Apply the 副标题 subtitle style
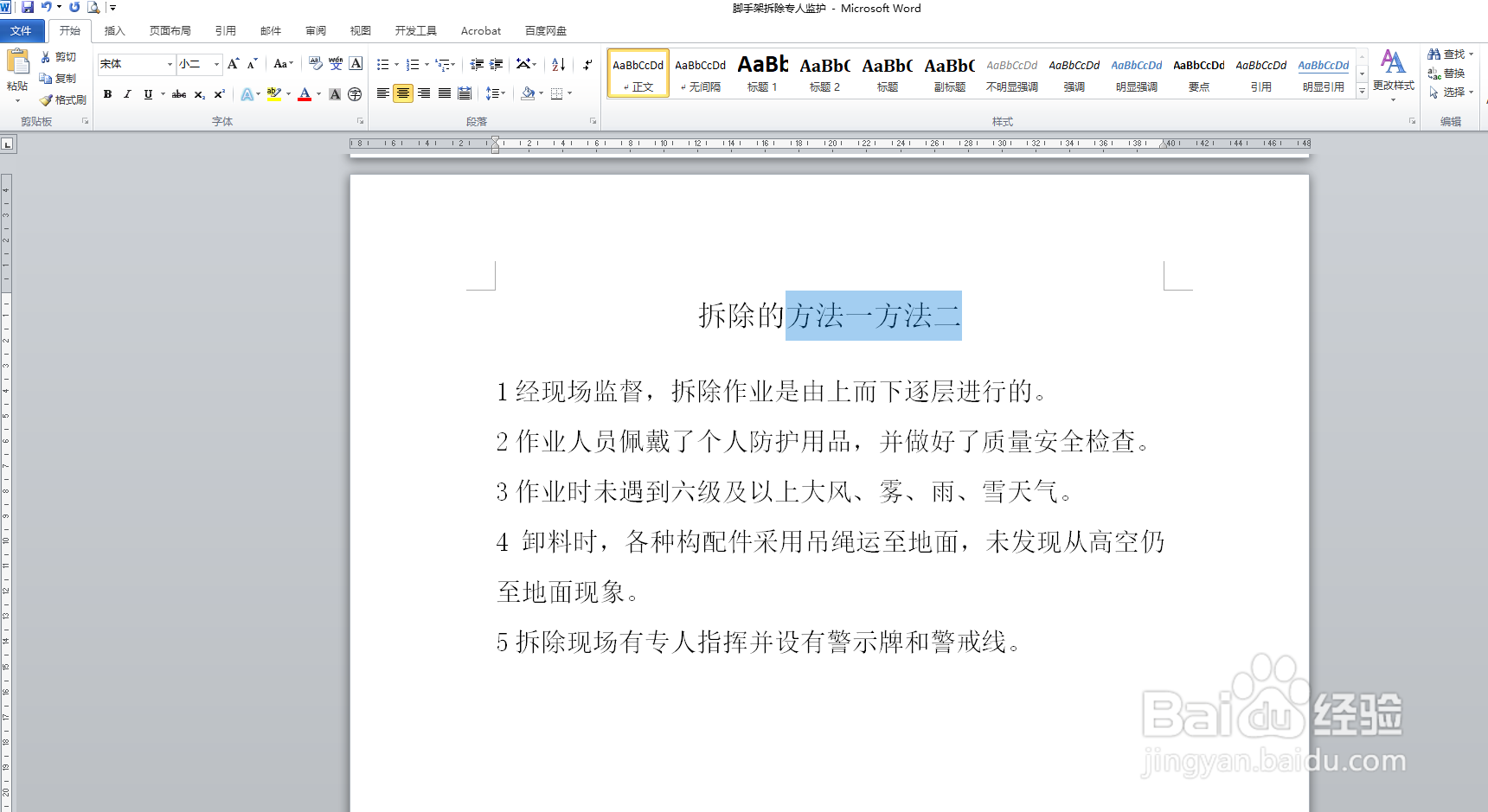This screenshot has height=812, width=1488. (x=949, y=74)
